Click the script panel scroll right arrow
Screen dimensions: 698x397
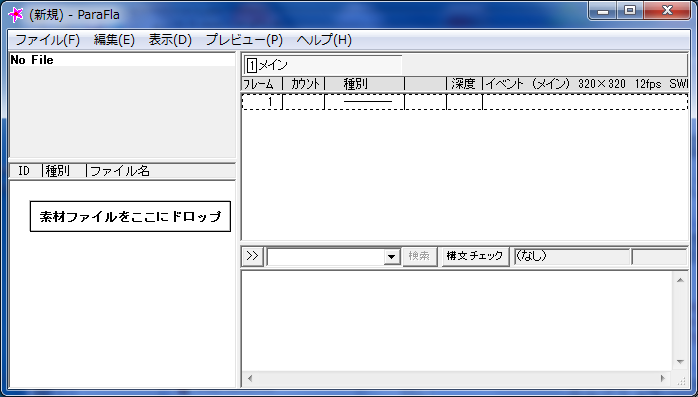click(x=662, y=378)
